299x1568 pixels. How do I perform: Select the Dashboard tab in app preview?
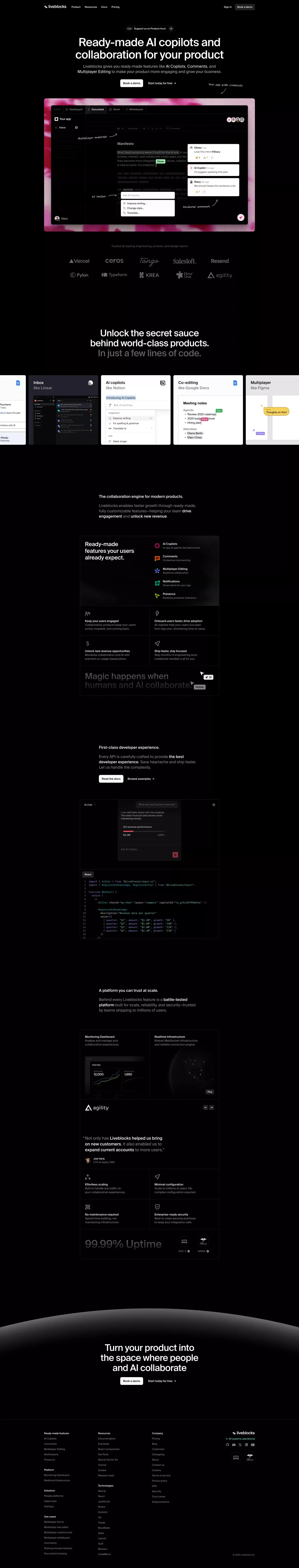pyautogui.click(x=74, y=109)
